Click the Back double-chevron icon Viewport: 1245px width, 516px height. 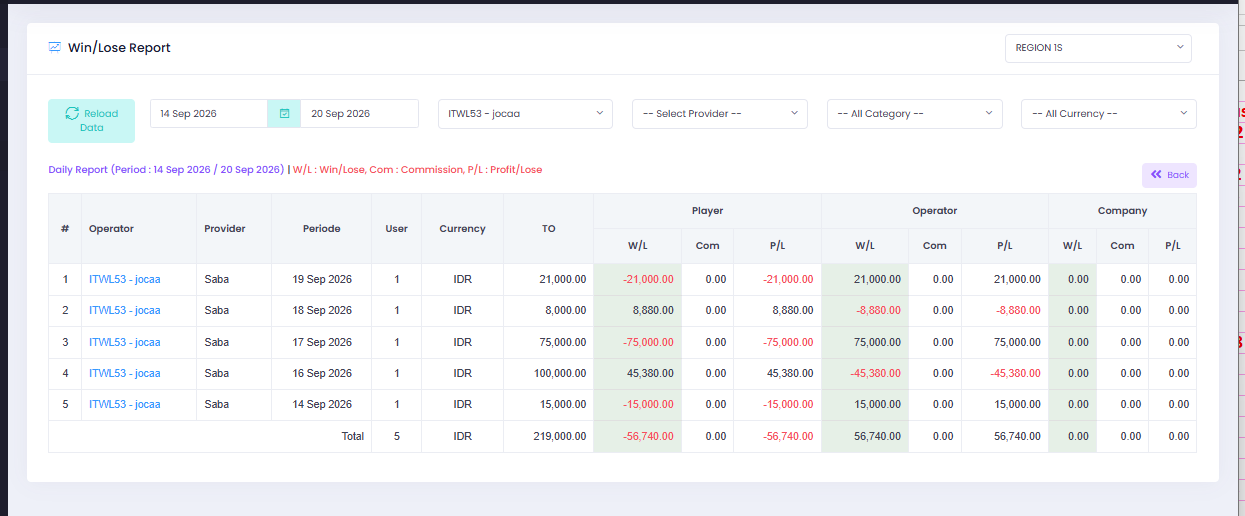[x=1156, y=175]
